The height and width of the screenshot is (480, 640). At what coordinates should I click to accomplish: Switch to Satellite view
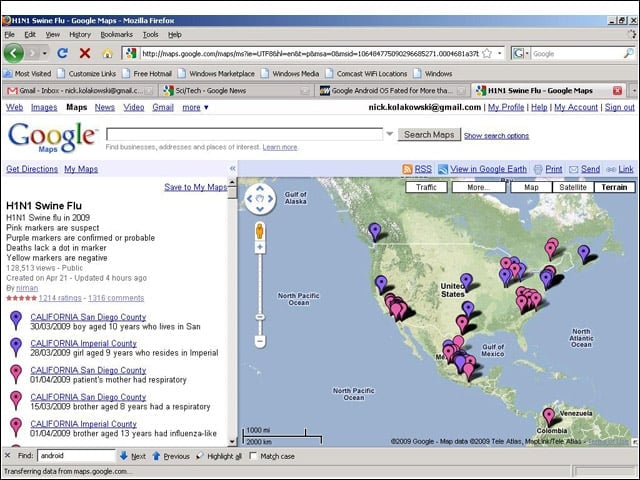(573, 187)
